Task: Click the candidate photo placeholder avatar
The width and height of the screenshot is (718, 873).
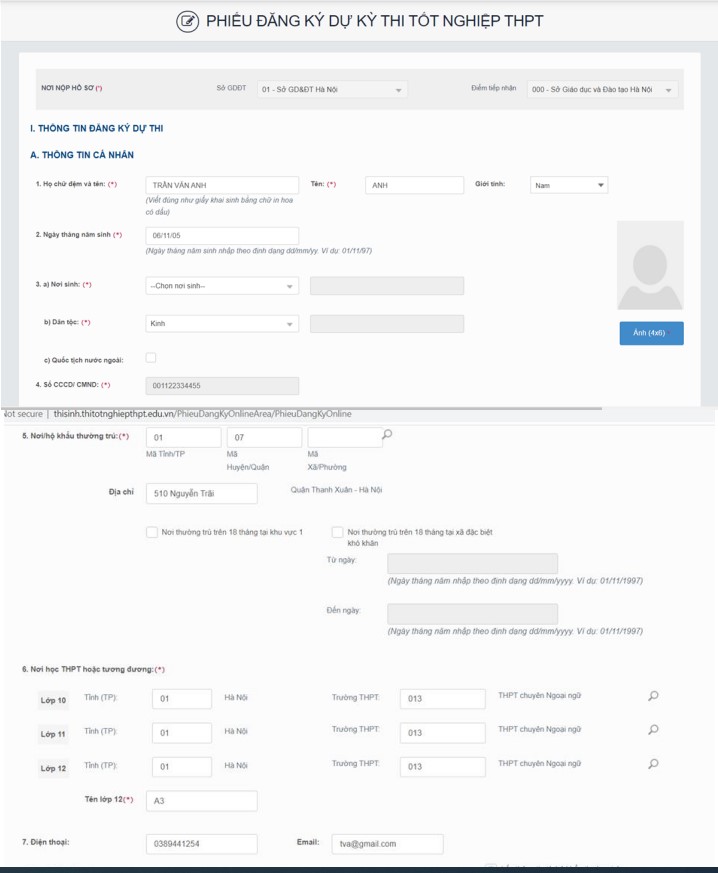Action: 650,266
